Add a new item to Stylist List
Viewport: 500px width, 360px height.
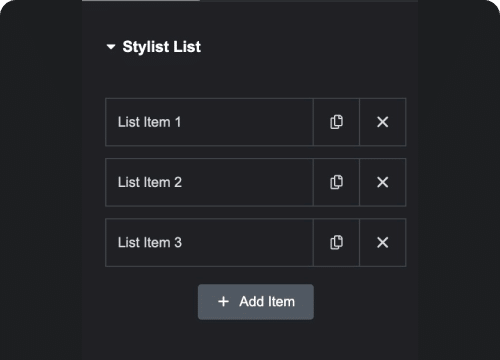click(256, 302)
